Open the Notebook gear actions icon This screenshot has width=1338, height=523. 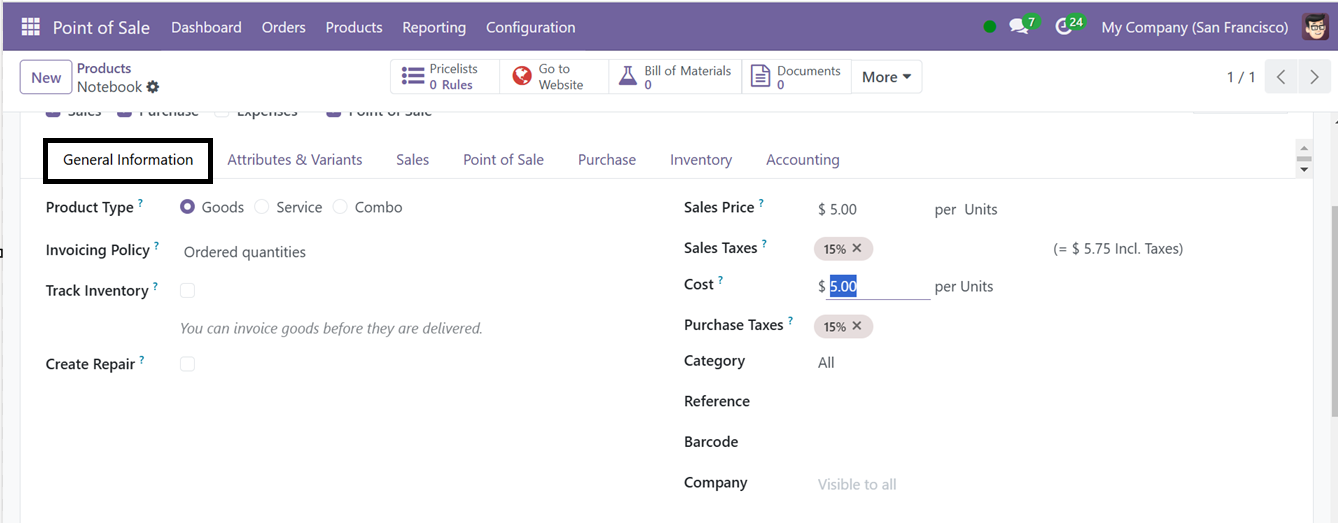153,87
